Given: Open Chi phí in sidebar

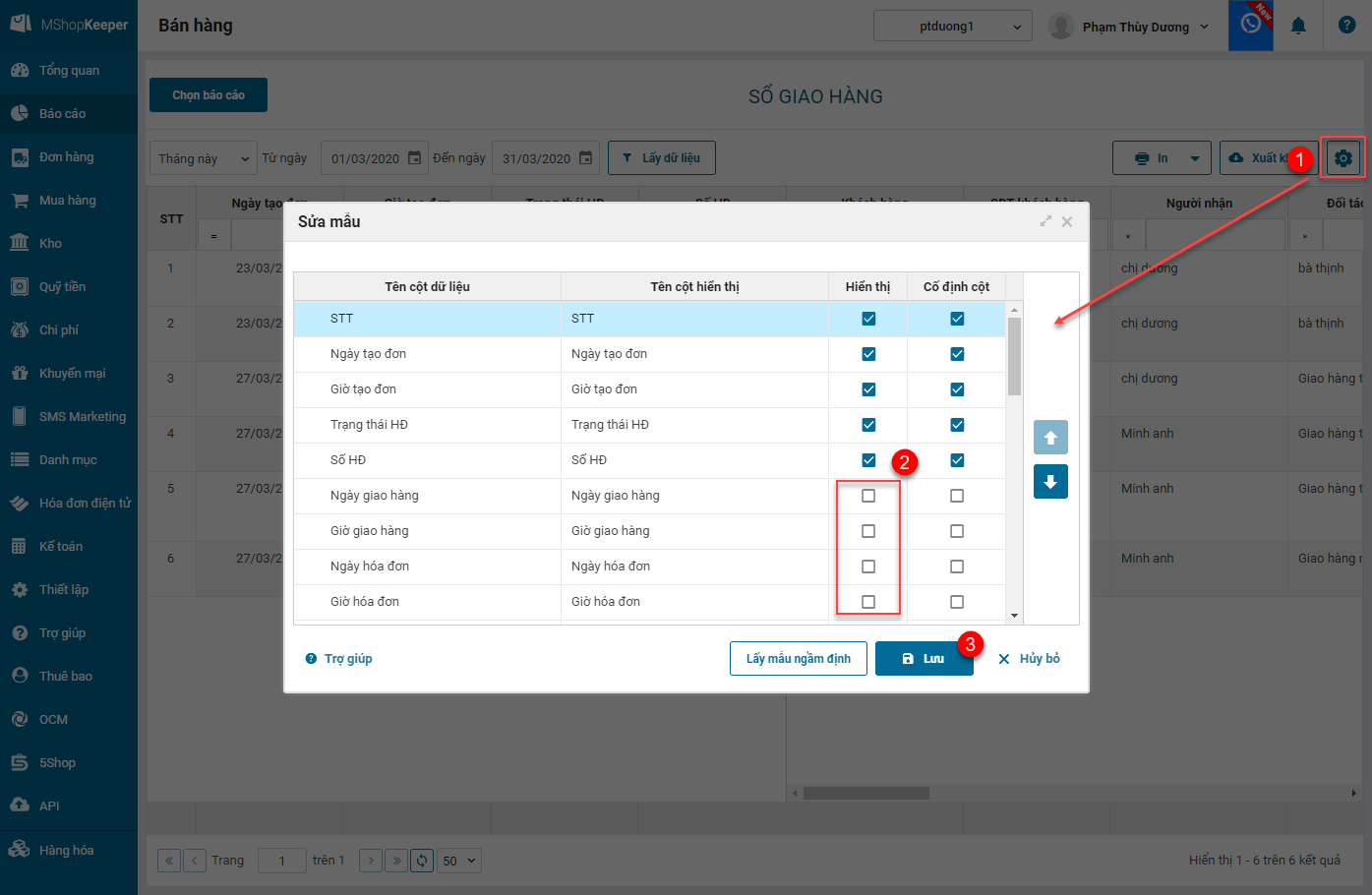Looking at the screenshot, I should [x=69, y=330].
